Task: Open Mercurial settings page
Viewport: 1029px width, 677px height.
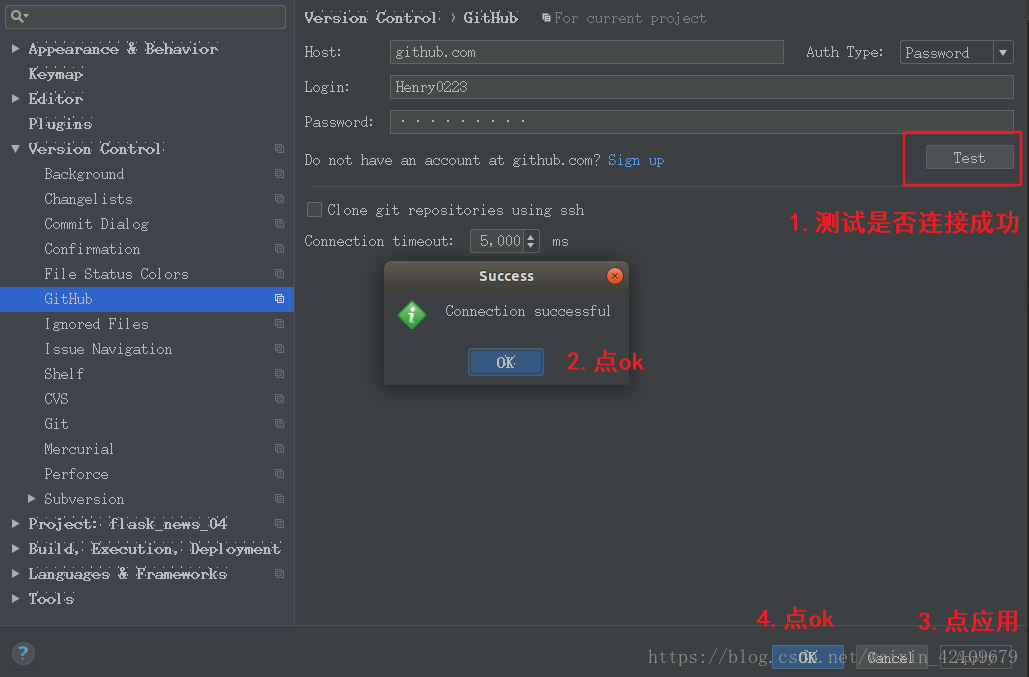Action: [x=79, y=448]
